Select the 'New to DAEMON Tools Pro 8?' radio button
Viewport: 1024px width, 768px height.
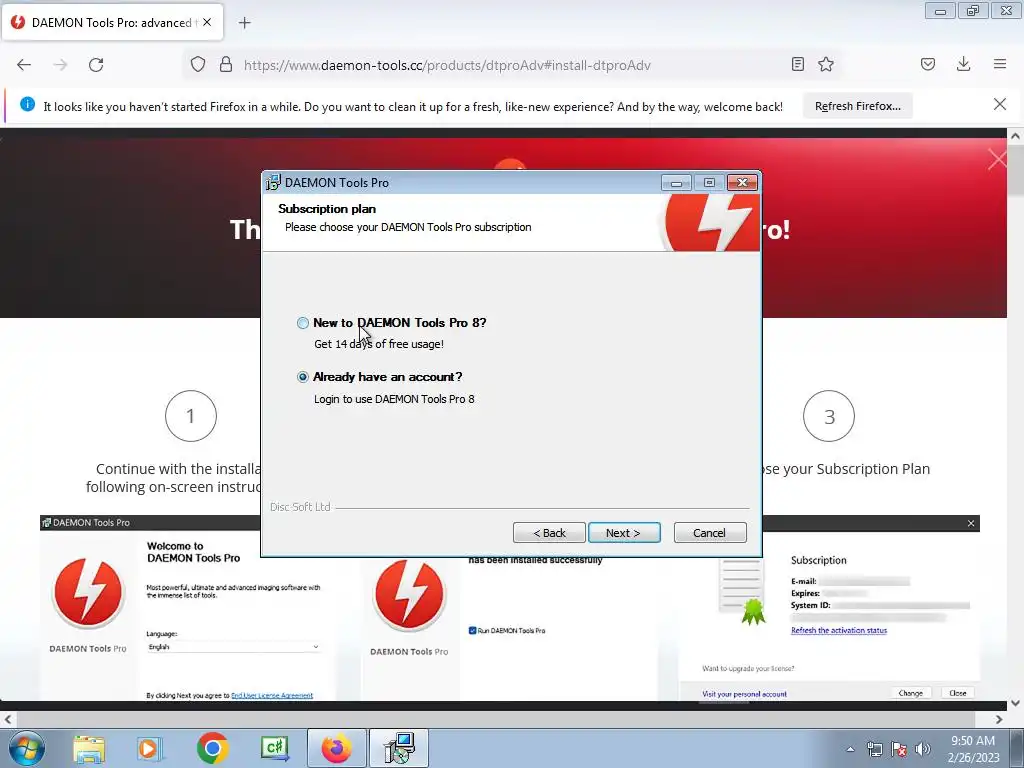click(x=302, y=323)
